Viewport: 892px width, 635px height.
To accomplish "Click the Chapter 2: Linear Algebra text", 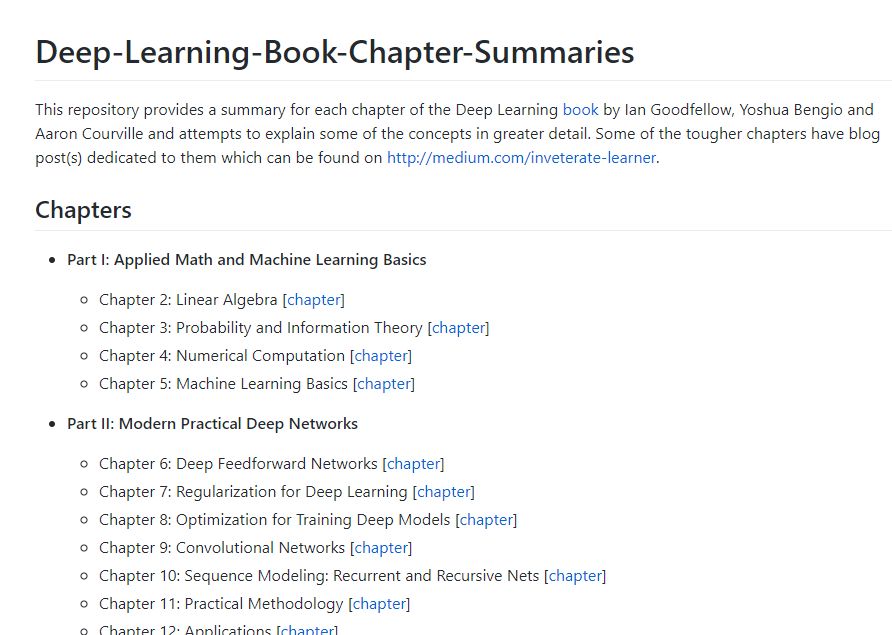I will pyautogui.click(x=188, y=299).
